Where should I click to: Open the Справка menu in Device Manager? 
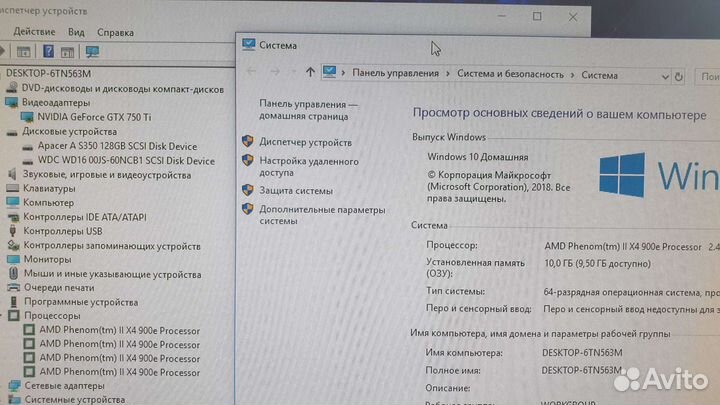[115, 33]
